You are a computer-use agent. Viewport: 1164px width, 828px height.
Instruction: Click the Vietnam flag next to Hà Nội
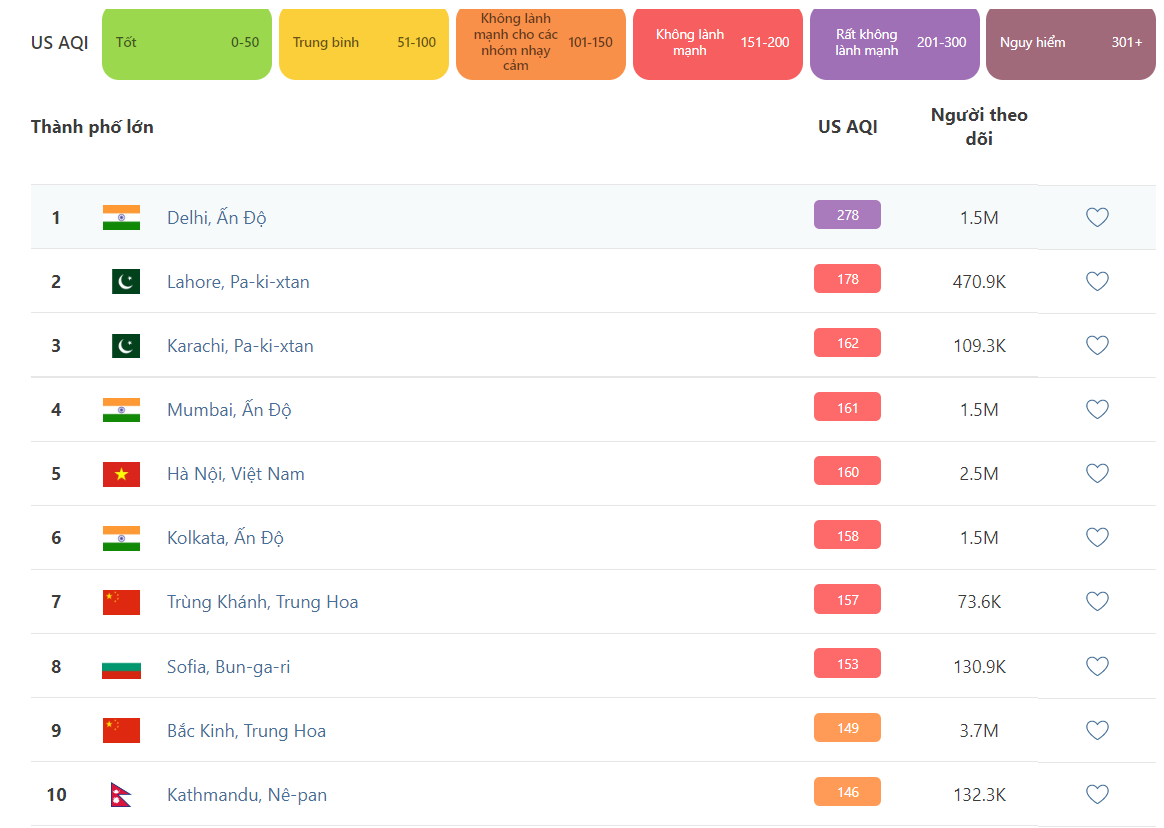(x=121, y=474)
